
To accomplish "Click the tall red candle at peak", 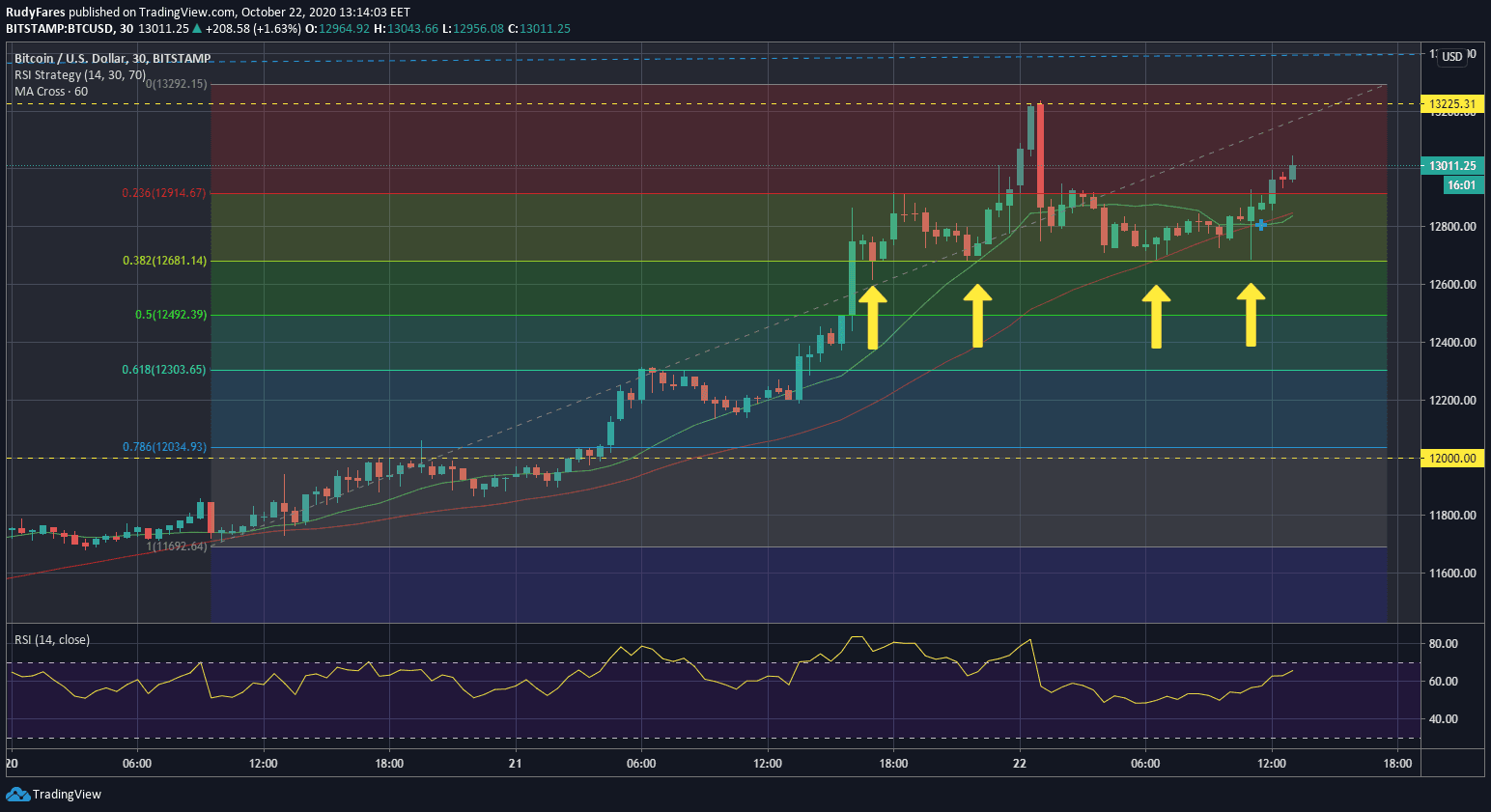I will 1040,154.
